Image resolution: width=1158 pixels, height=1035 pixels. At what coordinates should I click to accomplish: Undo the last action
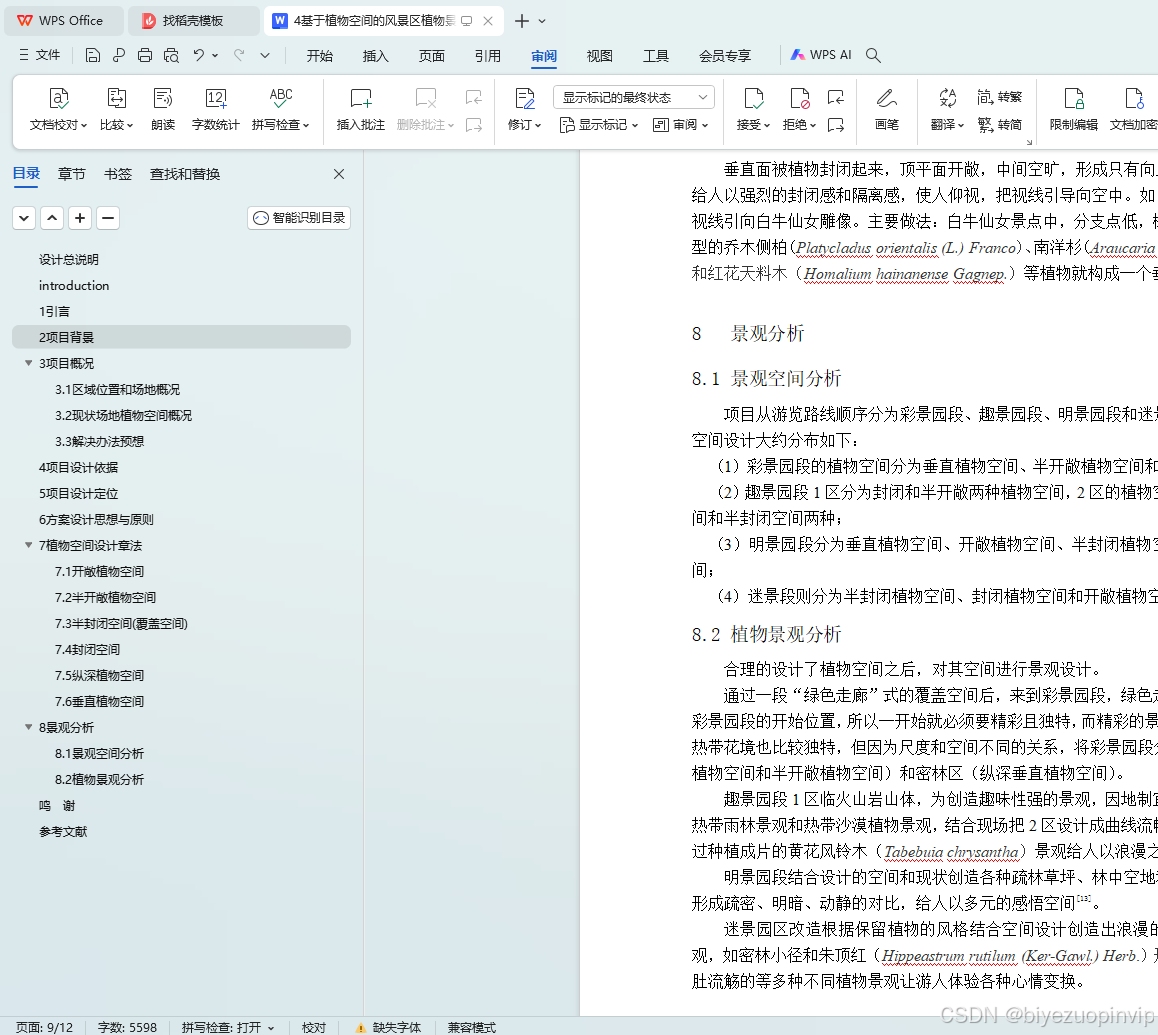coord(199,55)
